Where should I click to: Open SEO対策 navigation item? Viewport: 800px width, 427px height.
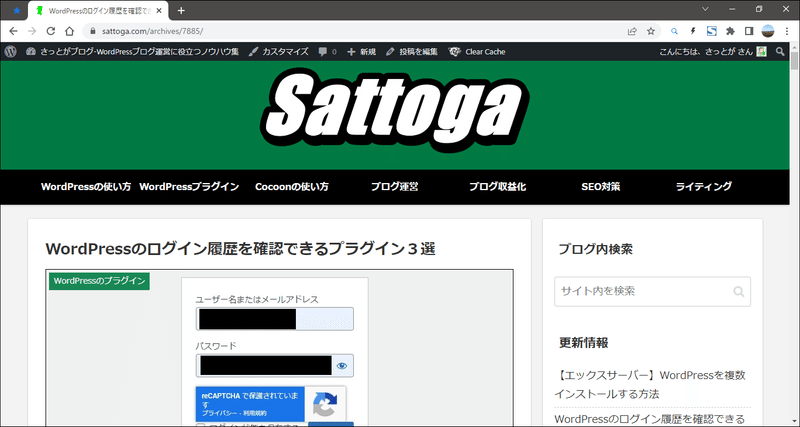click(x=601, y=187)
